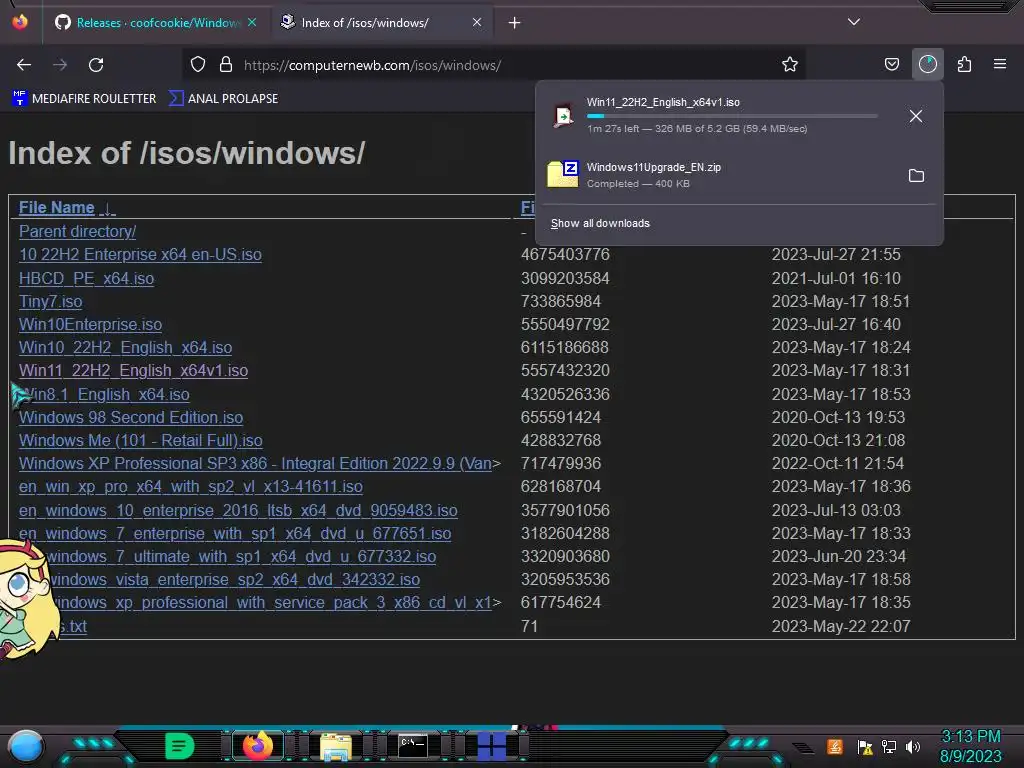Screen dimensions: 1024x768
Task: Download Tiny7.iso
Action: point(50,302)
